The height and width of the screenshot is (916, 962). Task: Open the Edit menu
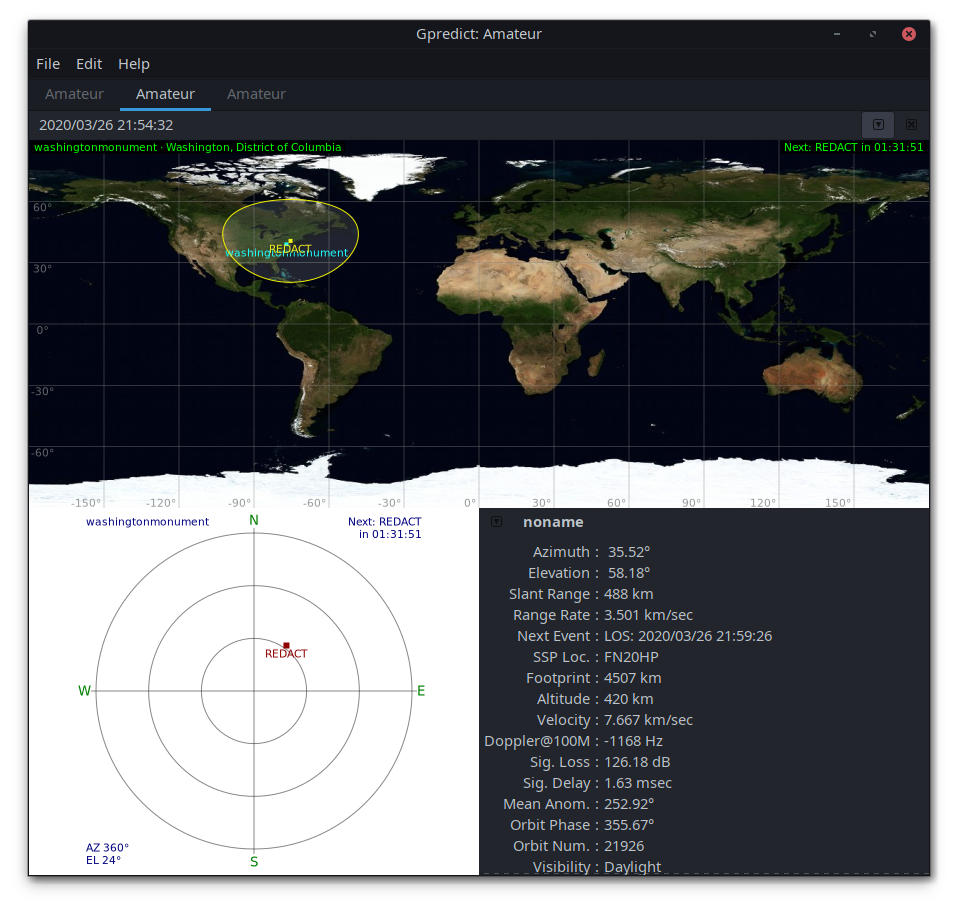click(x=89, y=64)
